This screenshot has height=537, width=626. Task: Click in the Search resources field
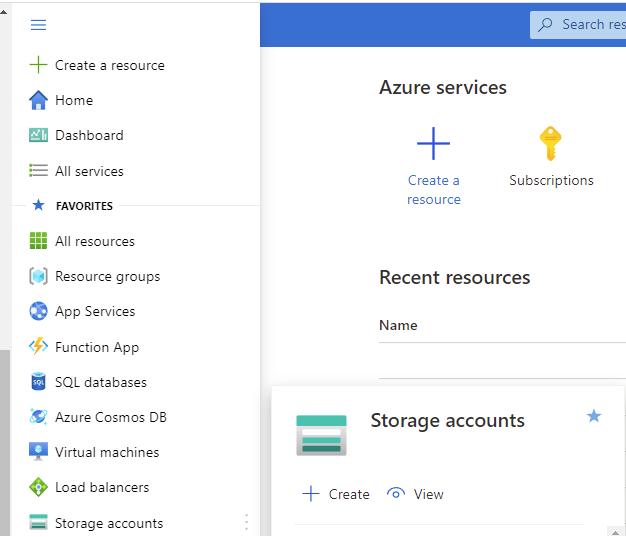578,25
